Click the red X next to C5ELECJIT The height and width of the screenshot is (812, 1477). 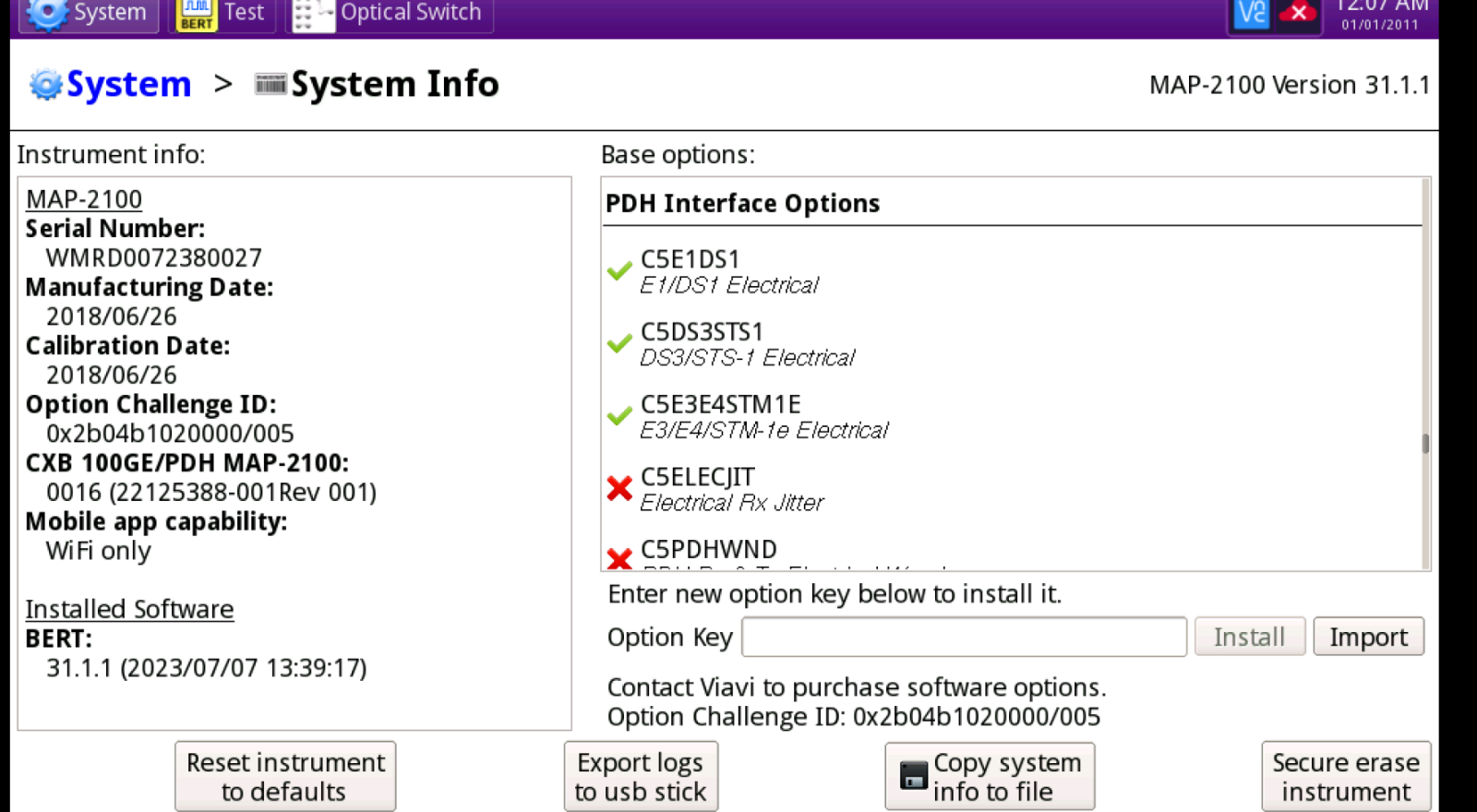coord(619,488)
